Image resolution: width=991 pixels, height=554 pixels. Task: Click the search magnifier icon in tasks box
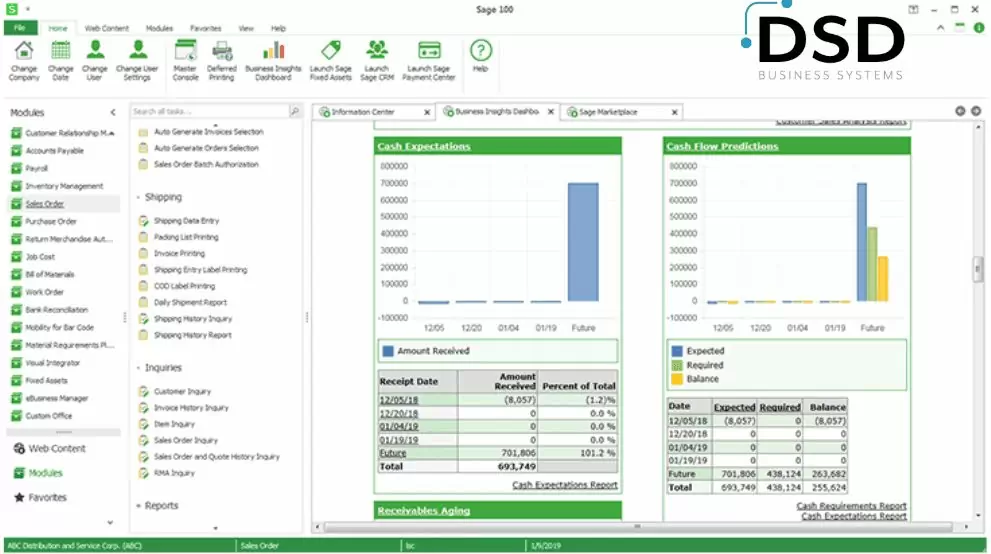click(295, 111)
